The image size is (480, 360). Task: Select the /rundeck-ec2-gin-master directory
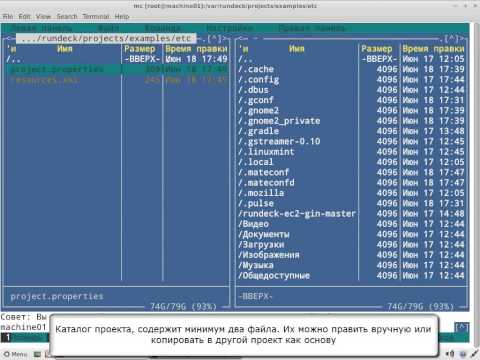pyautogui.click(x=352, y=214)
